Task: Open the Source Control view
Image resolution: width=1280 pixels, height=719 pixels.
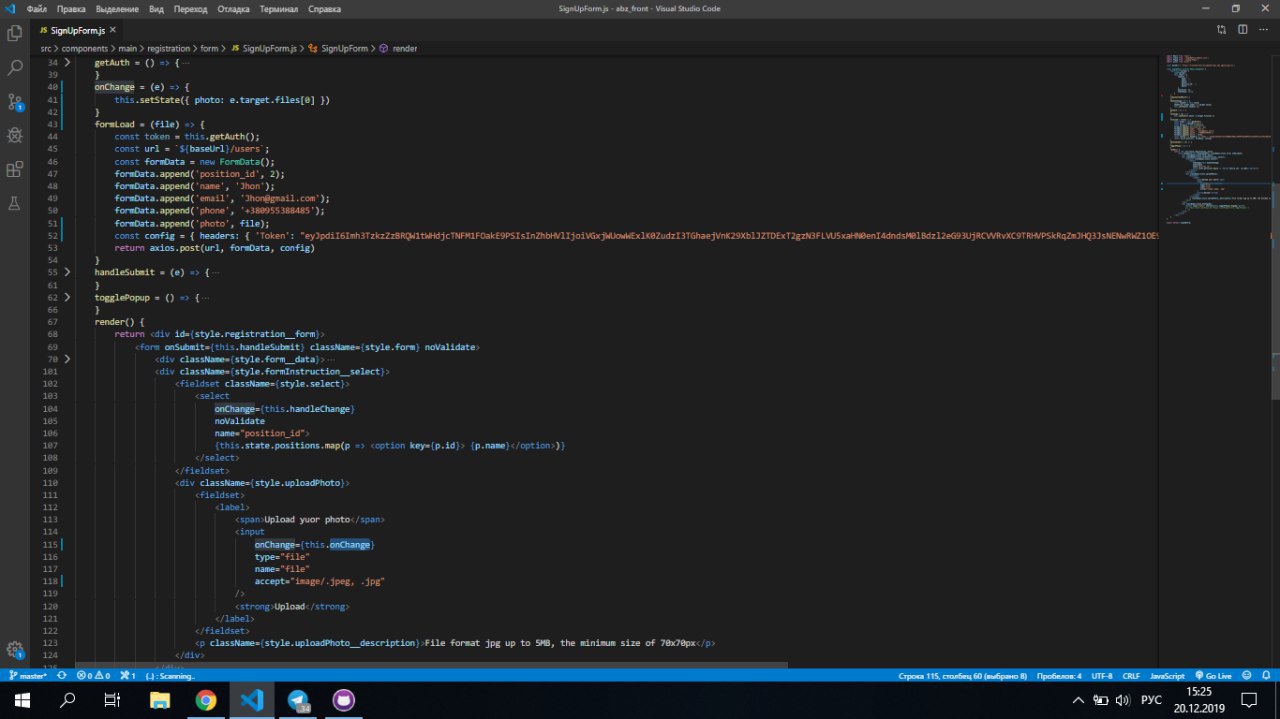Action: click(x=15, y=102)
